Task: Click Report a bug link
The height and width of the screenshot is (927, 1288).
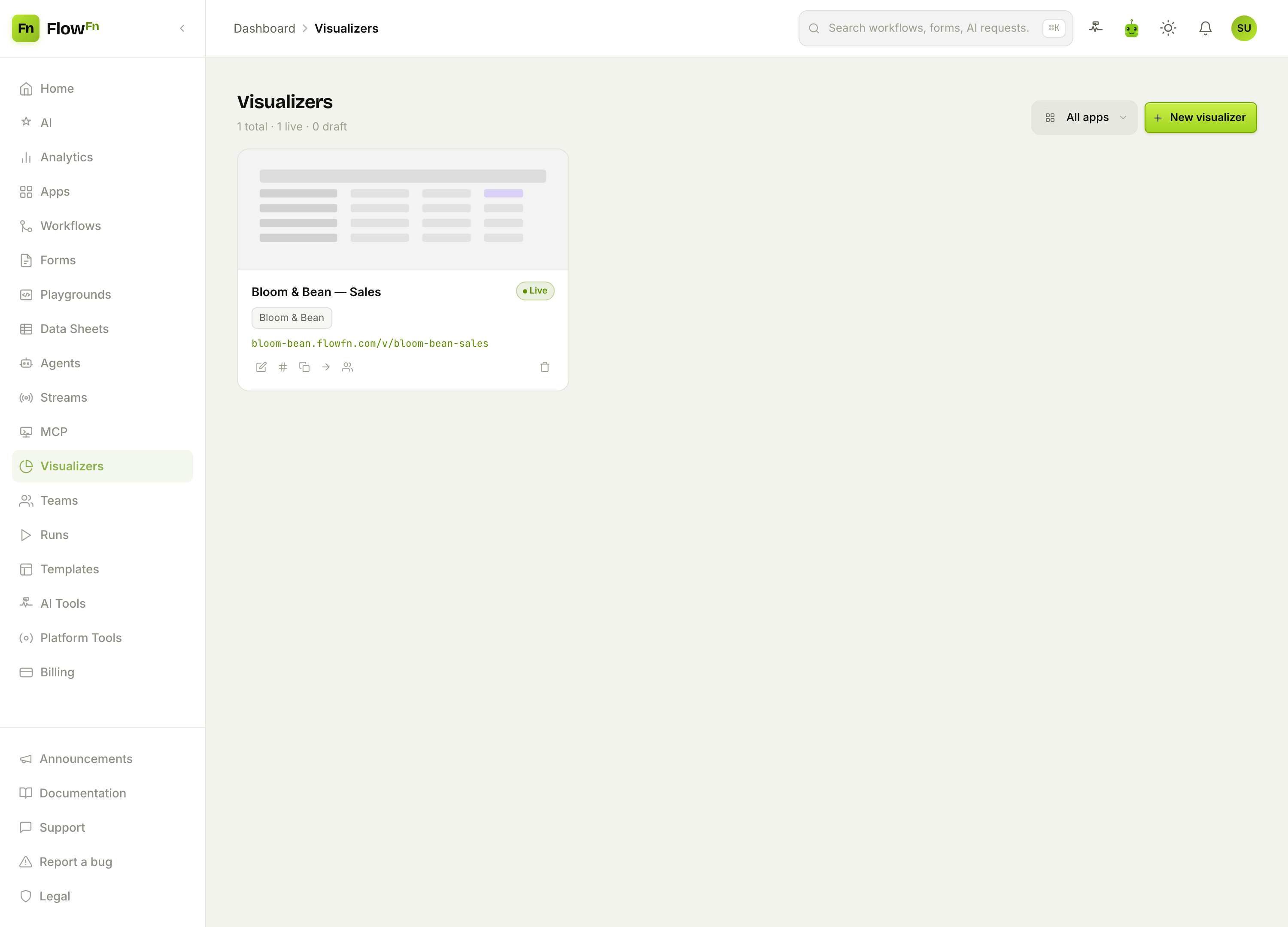Action: pos(102,862)
